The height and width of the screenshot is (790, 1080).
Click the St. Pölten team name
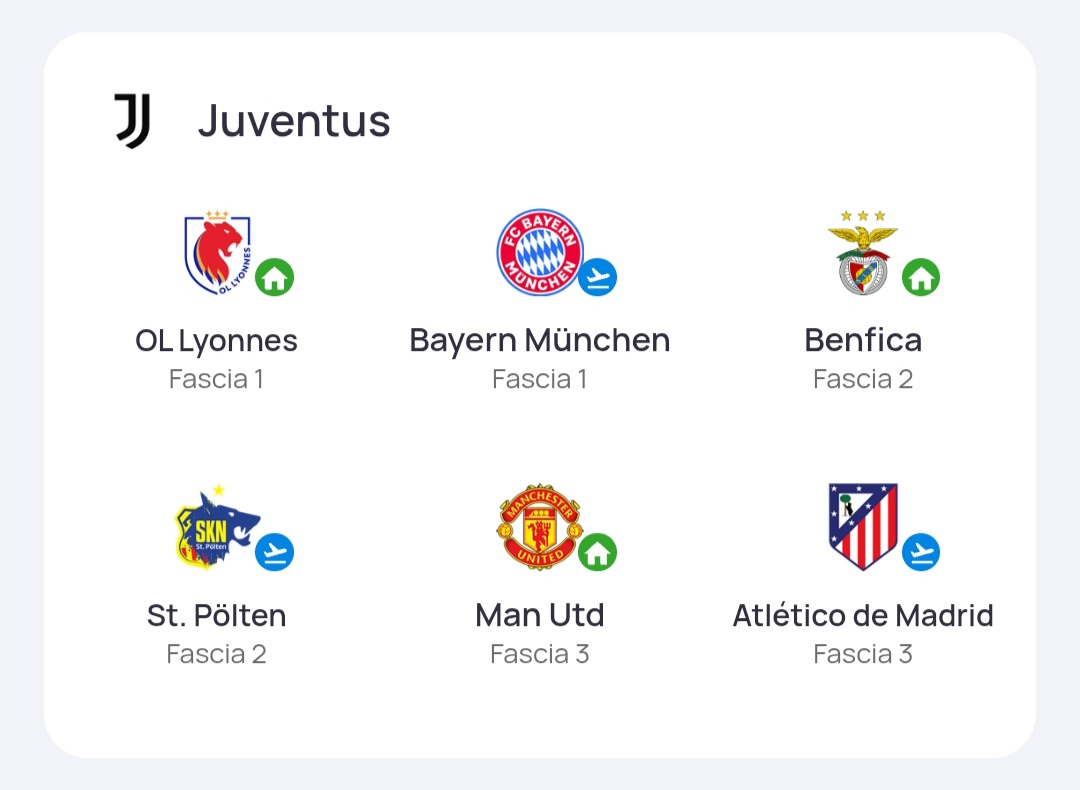pos(216,616)
